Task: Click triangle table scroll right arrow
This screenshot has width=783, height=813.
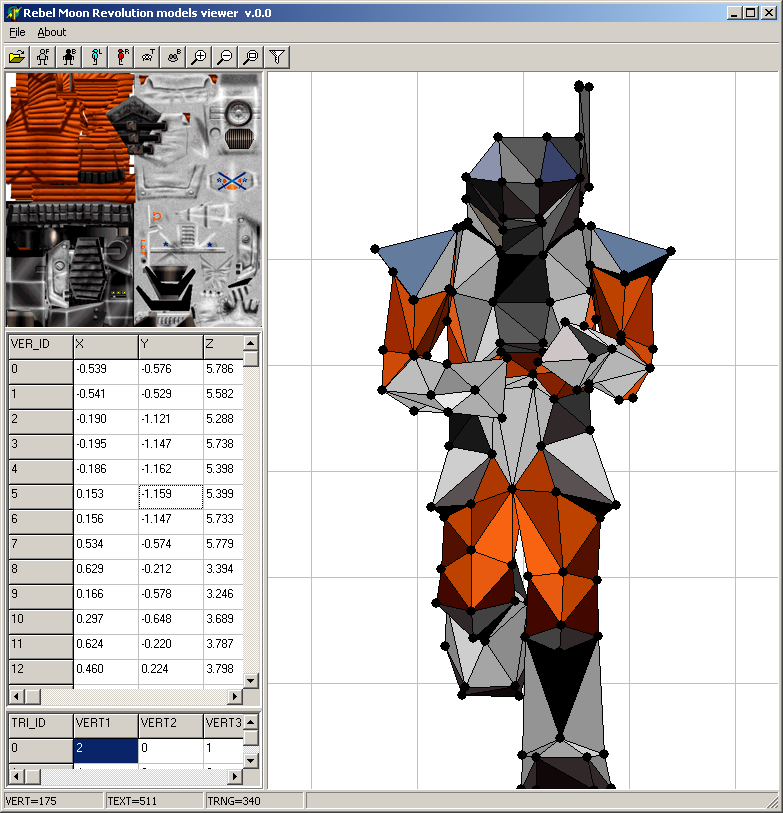Action: tap(235, 776)
